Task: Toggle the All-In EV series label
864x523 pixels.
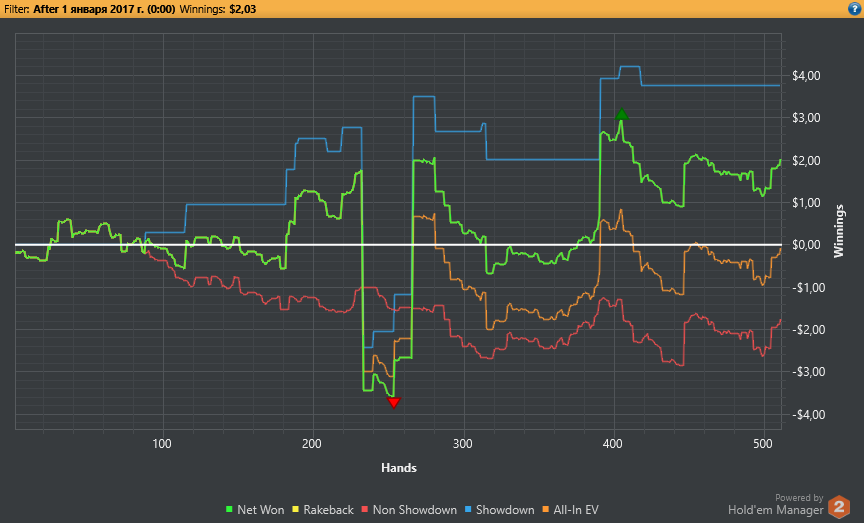Action: pyautogui.click(x=576, y=510)
